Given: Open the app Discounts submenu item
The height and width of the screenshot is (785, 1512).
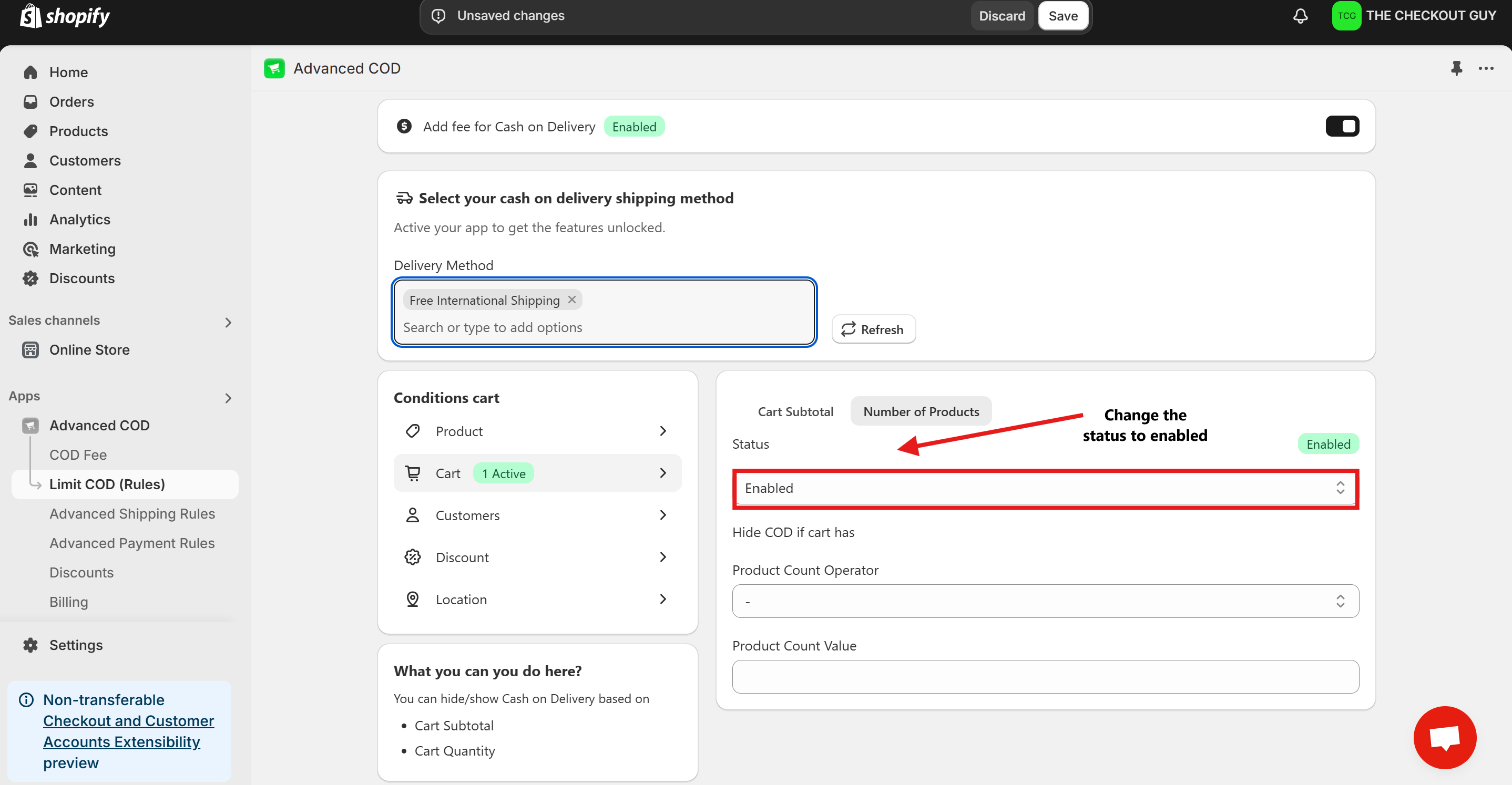Looking at the screenshot, I should tap(81, 573).
